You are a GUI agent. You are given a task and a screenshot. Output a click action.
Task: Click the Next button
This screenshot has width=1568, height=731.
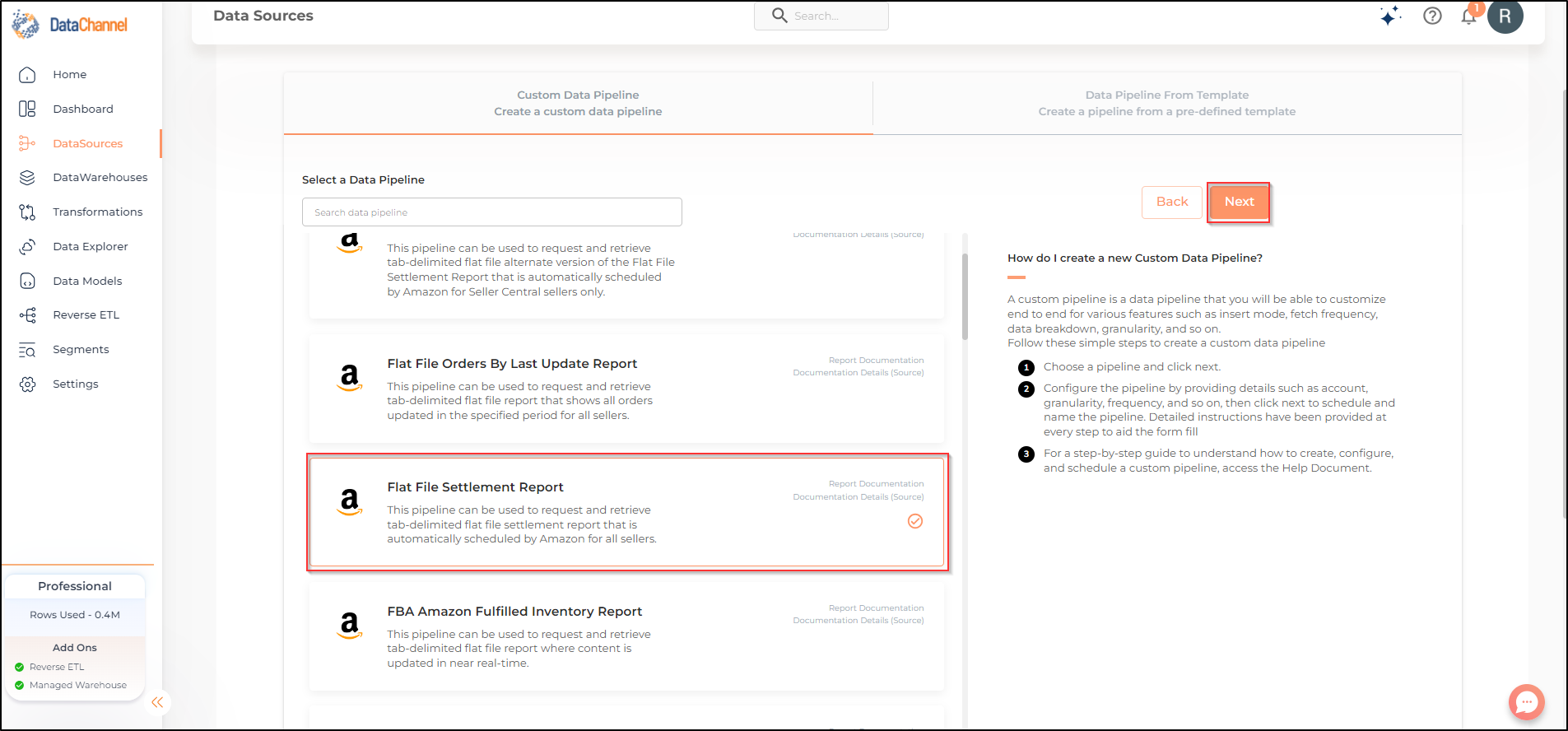[x=1239, y=203]
